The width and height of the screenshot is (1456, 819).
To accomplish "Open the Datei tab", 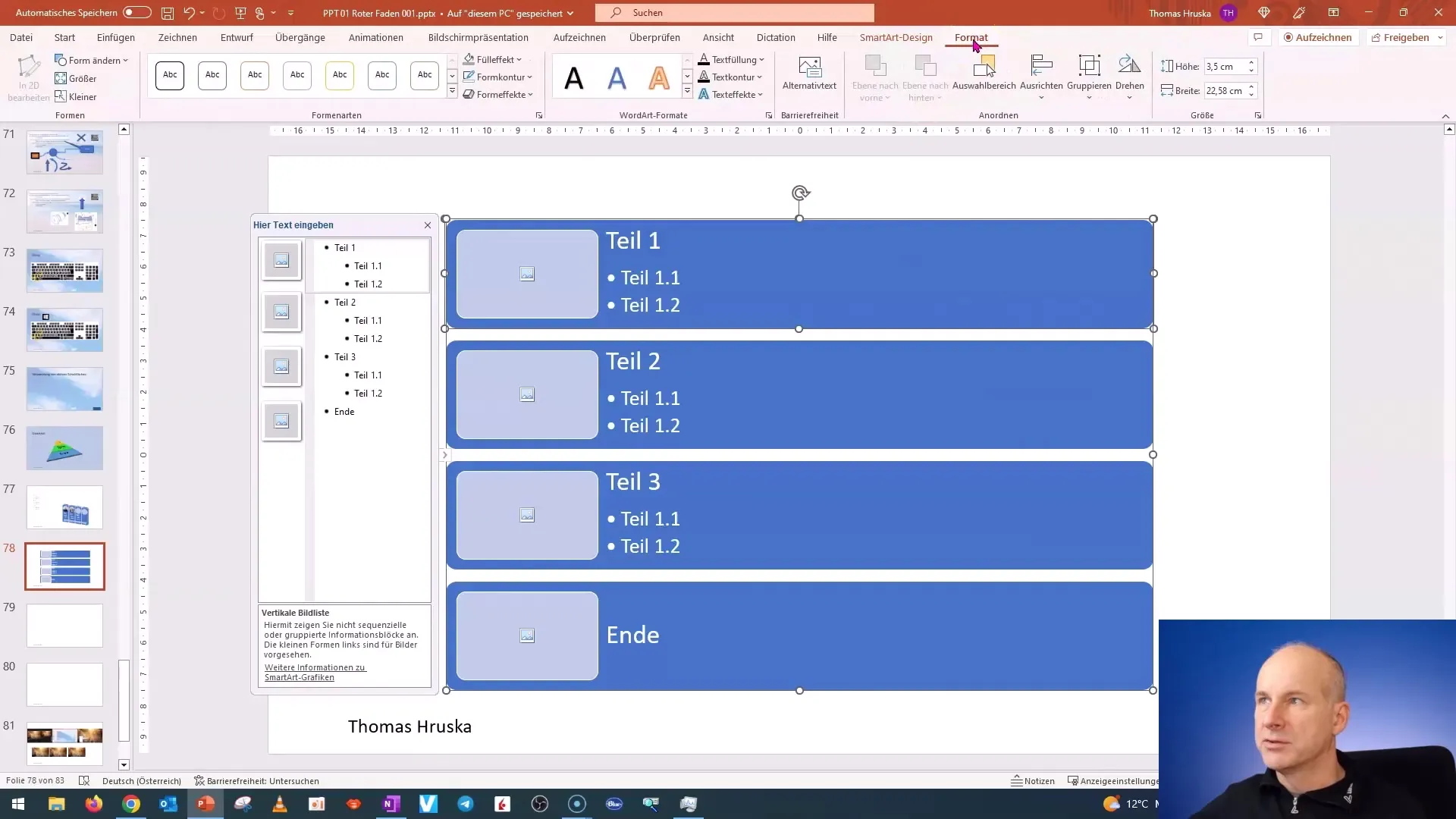I will point(21,37).
